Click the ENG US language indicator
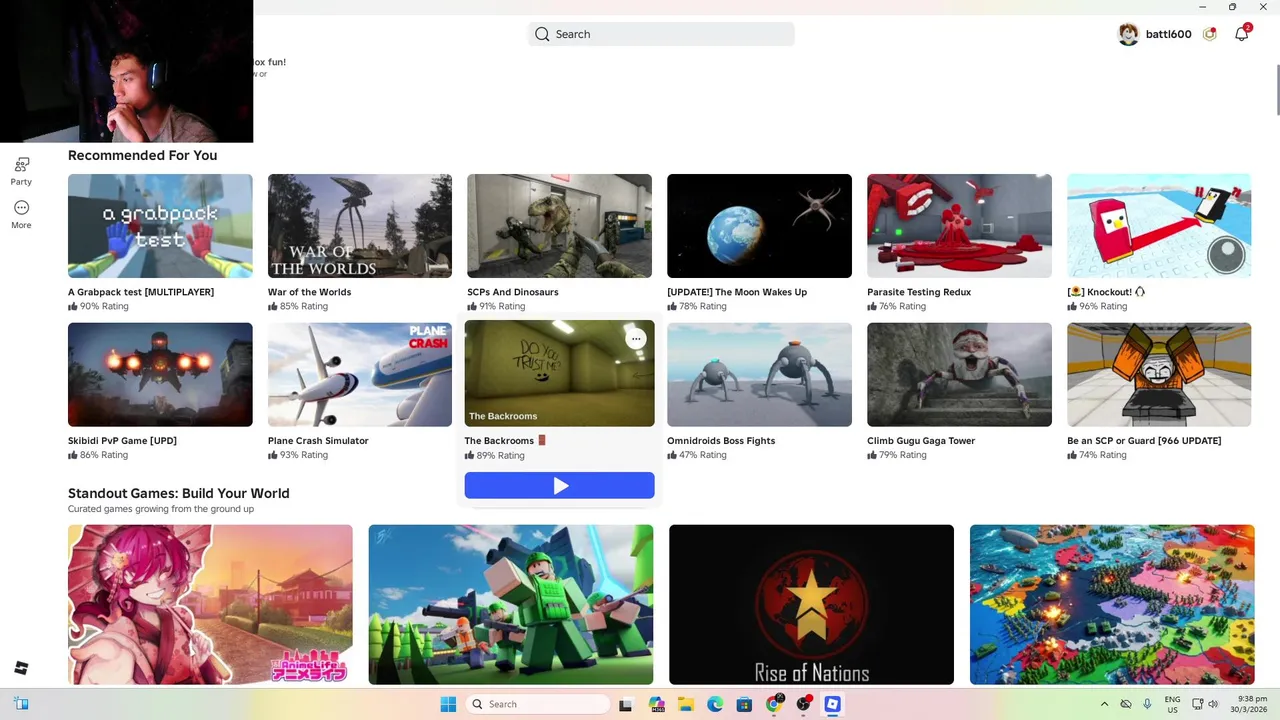This screenshot has width=1280, height=720. click(1172, 704)
